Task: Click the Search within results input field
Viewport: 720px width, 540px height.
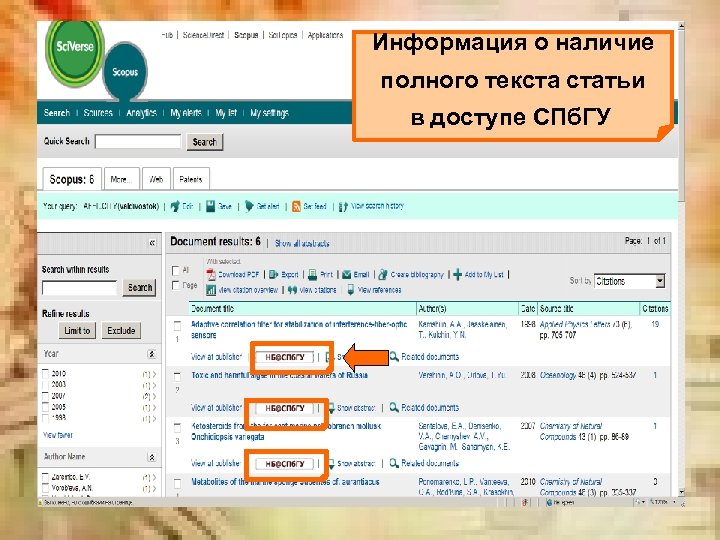Action: 79,288
